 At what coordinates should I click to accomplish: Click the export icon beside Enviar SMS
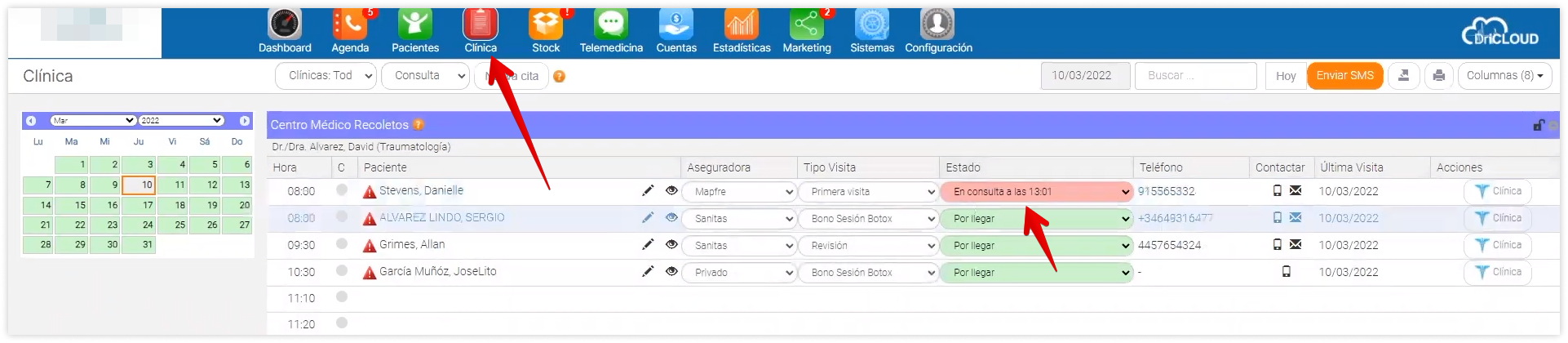1404,76
